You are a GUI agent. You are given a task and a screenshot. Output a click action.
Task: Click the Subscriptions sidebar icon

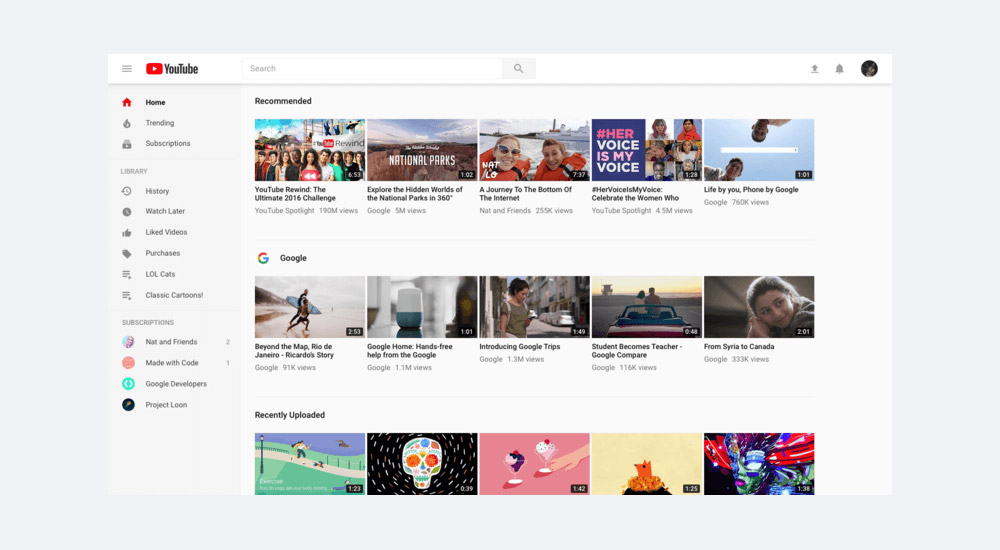127,144
